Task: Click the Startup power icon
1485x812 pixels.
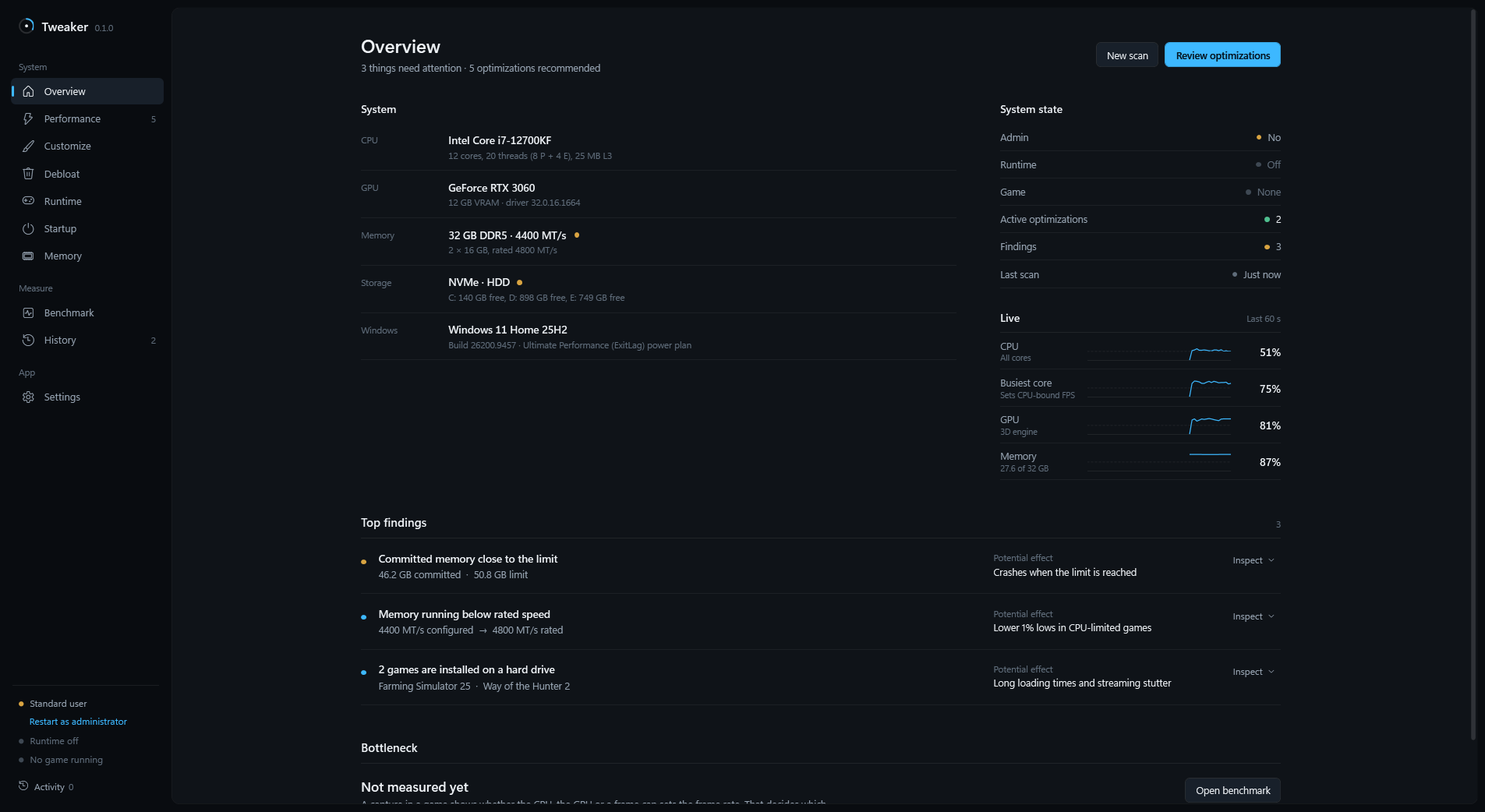Action: point(28,228)
